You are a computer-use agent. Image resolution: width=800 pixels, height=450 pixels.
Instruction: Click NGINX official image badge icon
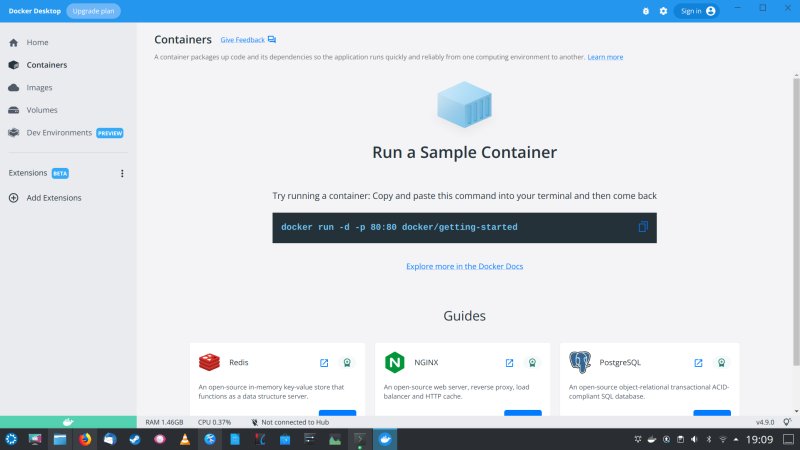click(x=532, y=363)
